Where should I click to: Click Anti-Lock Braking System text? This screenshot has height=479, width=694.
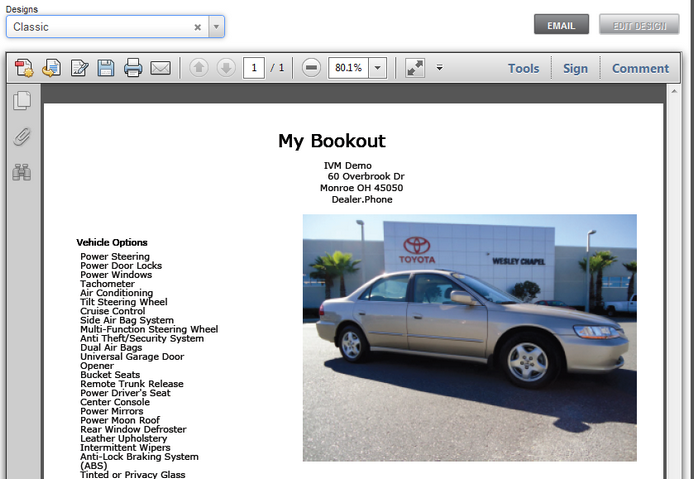[139, 457]
